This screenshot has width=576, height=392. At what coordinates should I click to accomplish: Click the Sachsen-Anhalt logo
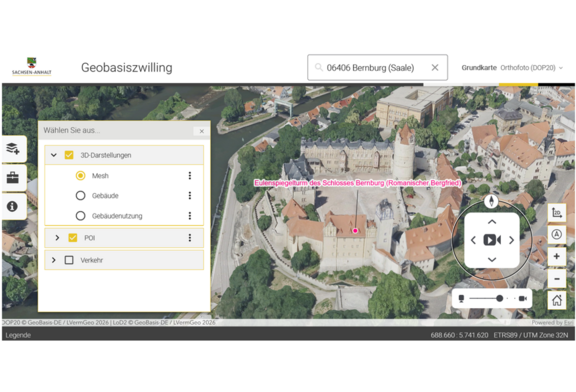point(32,66)
